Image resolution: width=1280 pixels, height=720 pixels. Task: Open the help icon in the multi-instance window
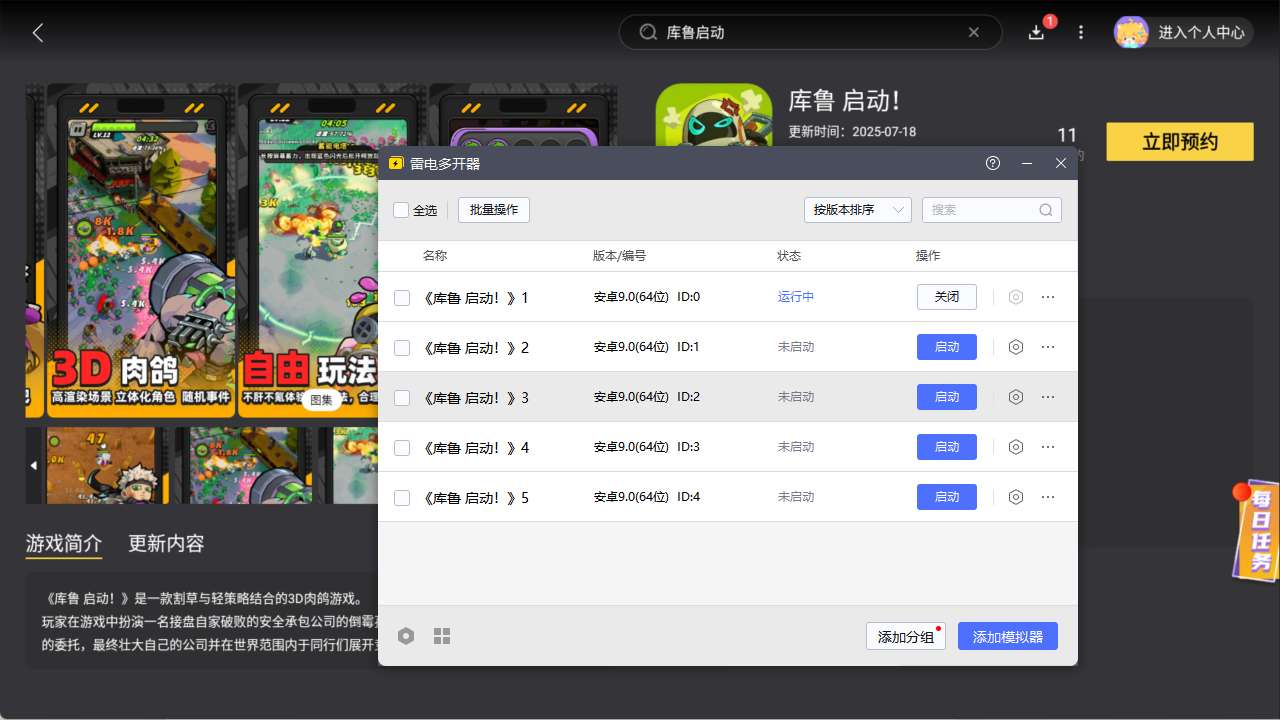tap(993, 163)
